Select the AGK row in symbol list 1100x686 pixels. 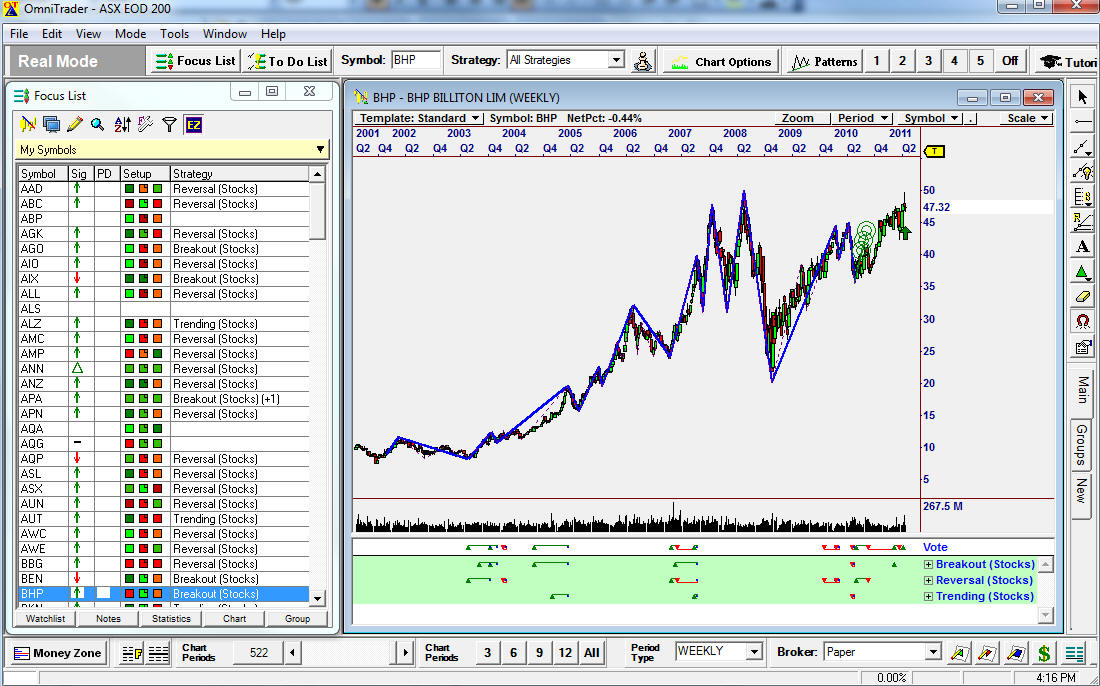click(x=163, y=234)
